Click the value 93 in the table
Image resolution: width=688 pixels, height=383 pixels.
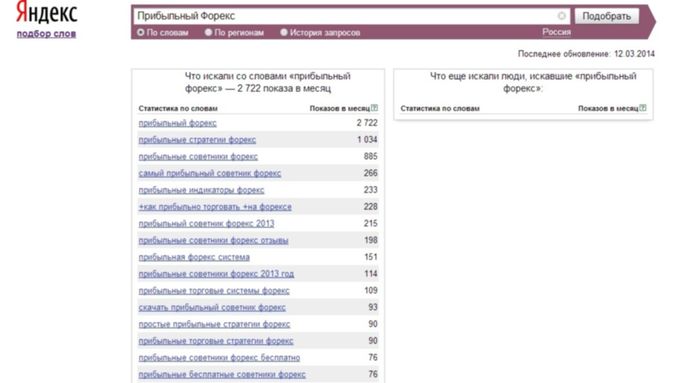pos(373,307)
